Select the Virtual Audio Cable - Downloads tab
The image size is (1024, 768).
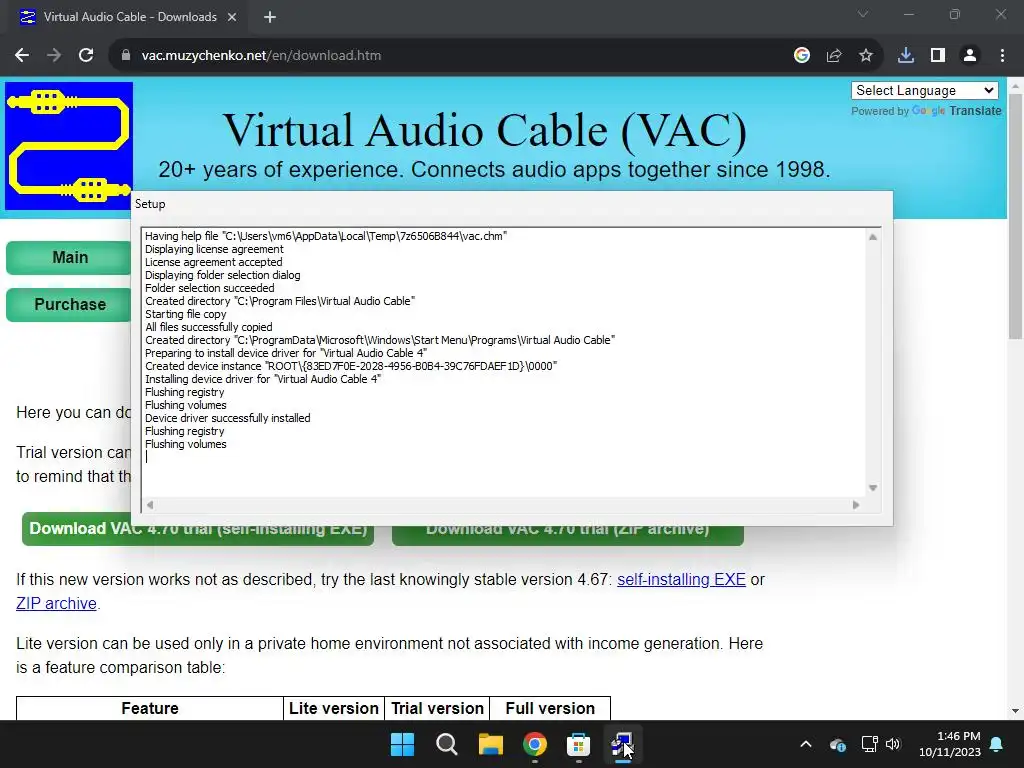click(130, 17)
